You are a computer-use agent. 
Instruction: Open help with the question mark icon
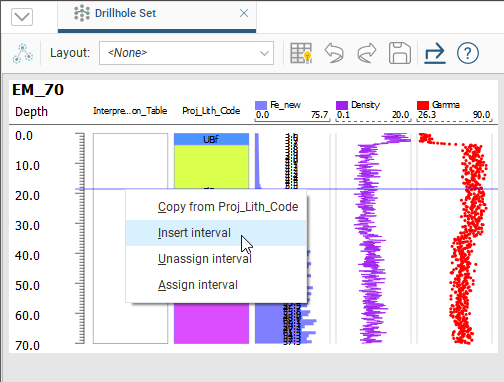tap(468, 53)
